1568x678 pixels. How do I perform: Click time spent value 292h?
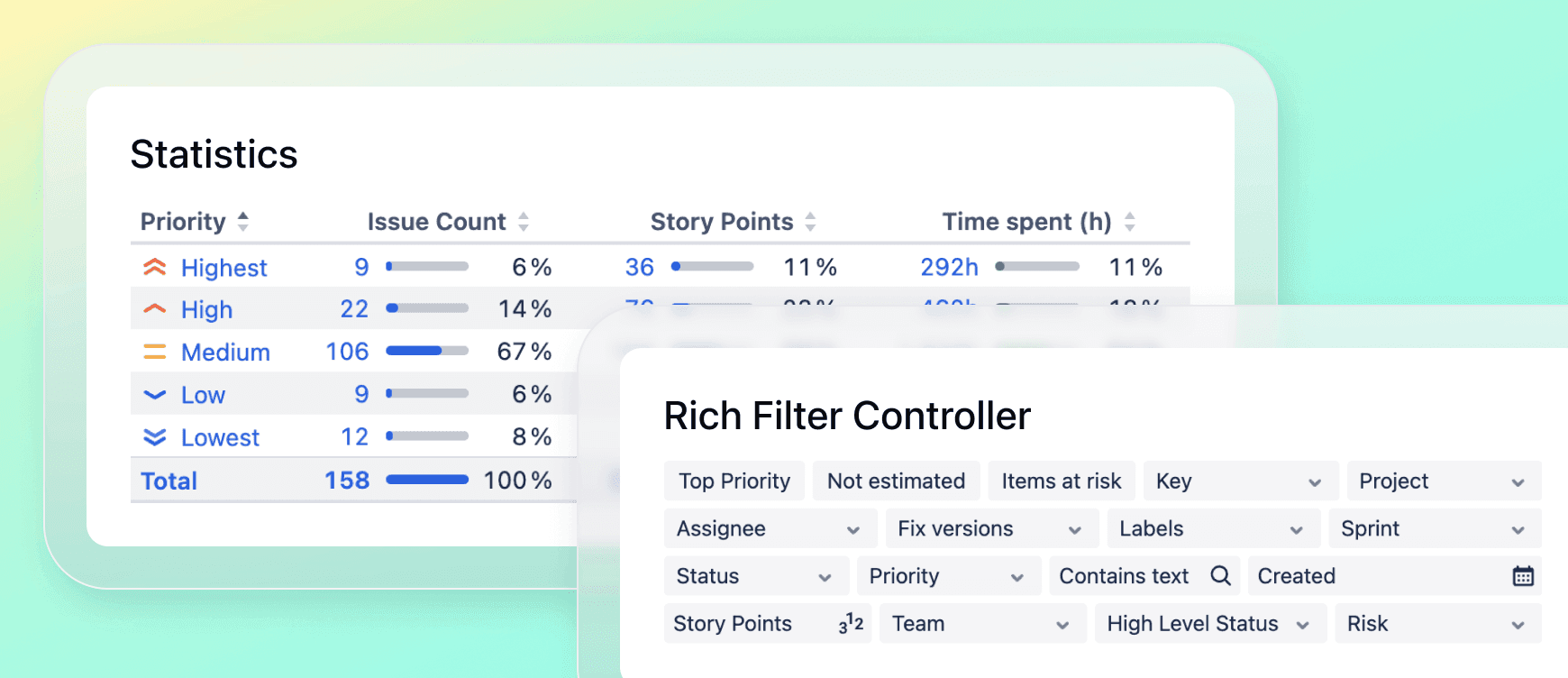[949, 267]
